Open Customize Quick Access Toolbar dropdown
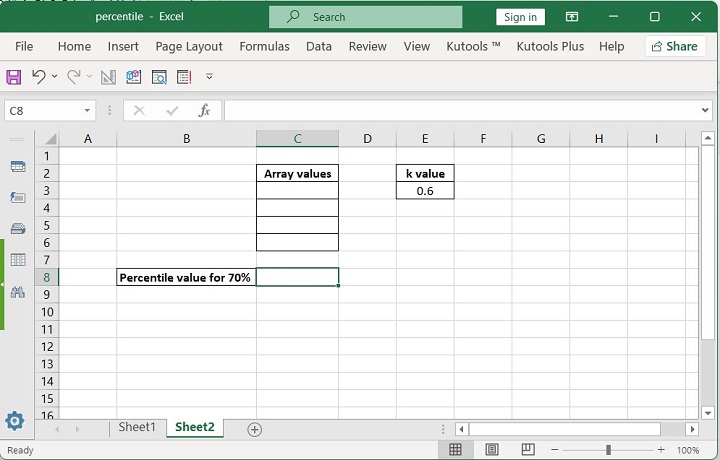The width and height of the screenshot is (720, 460). click(x=209, y=77)
